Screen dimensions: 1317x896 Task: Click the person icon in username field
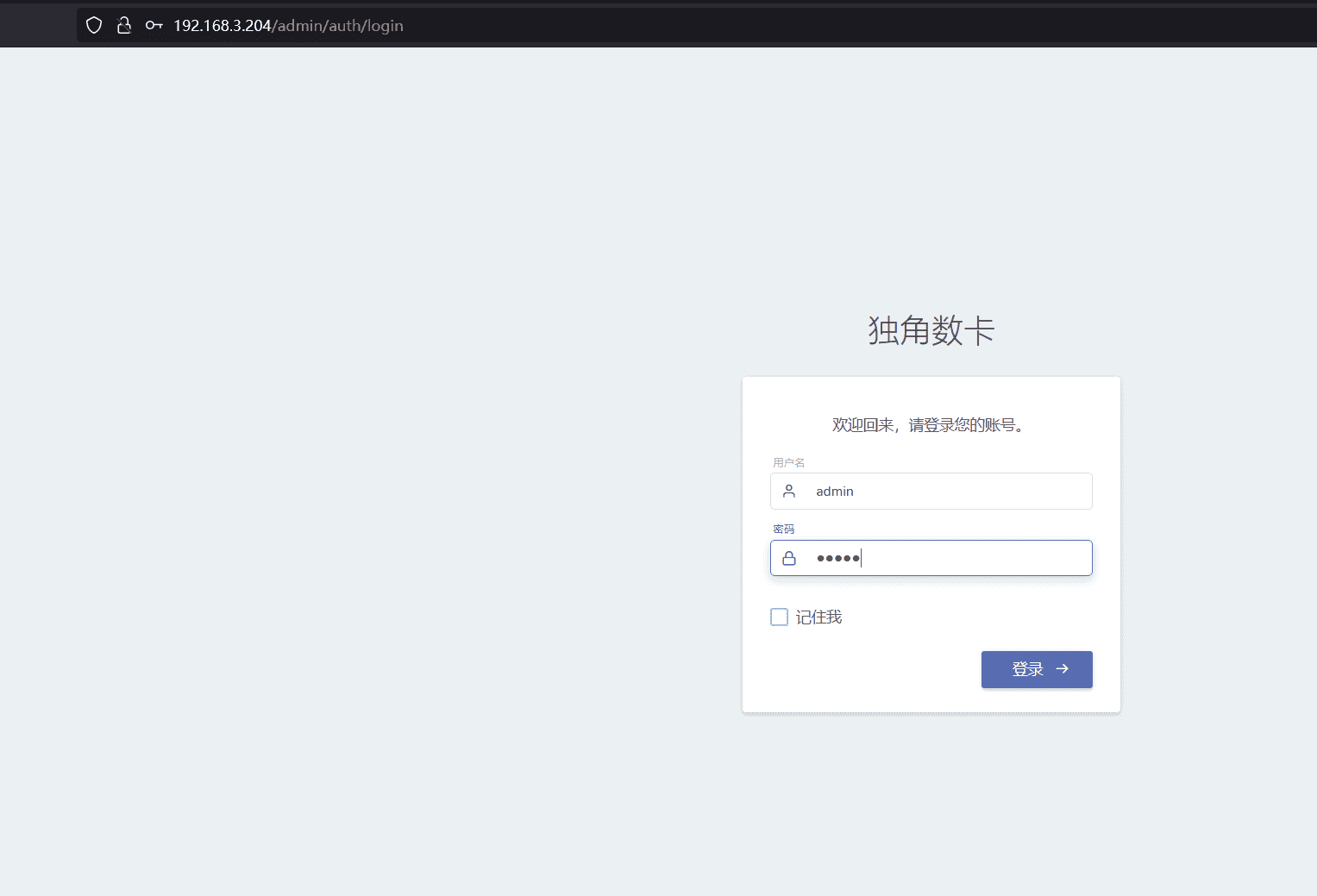point(788,491)
